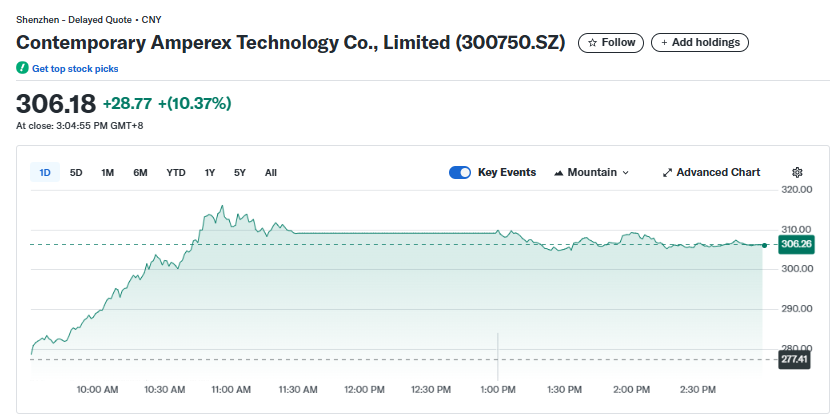
Task: Click the company name heading
Action: point(290,42)
